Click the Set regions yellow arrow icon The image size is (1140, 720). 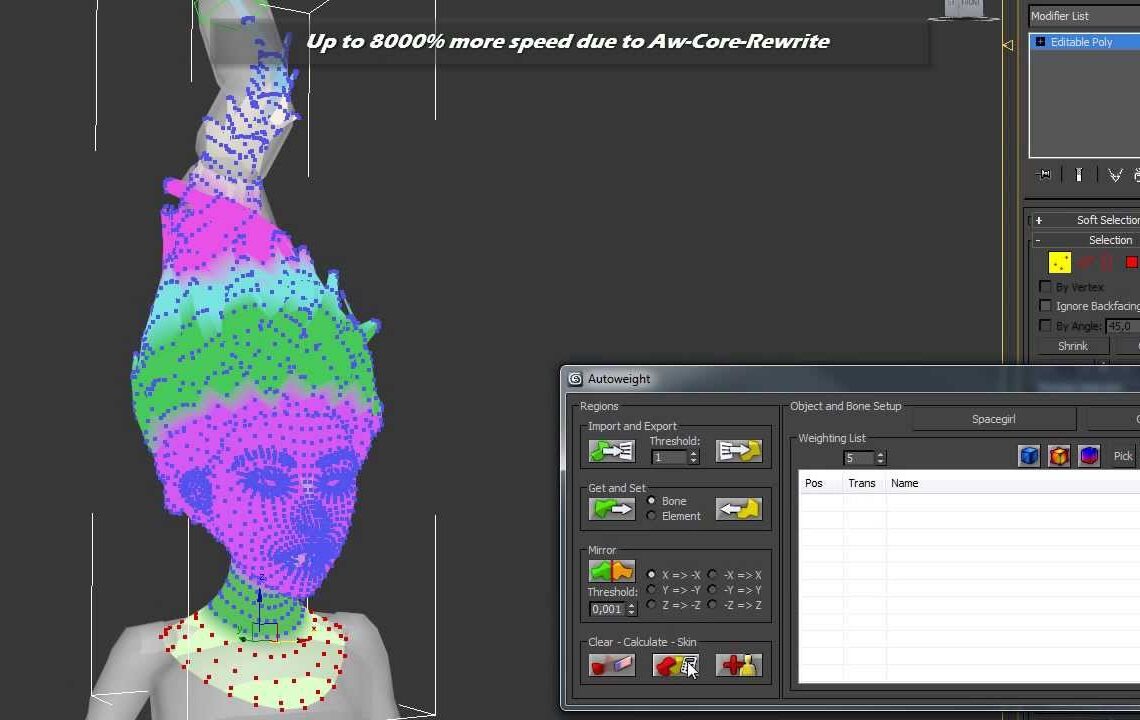click(x=739, y=509)
